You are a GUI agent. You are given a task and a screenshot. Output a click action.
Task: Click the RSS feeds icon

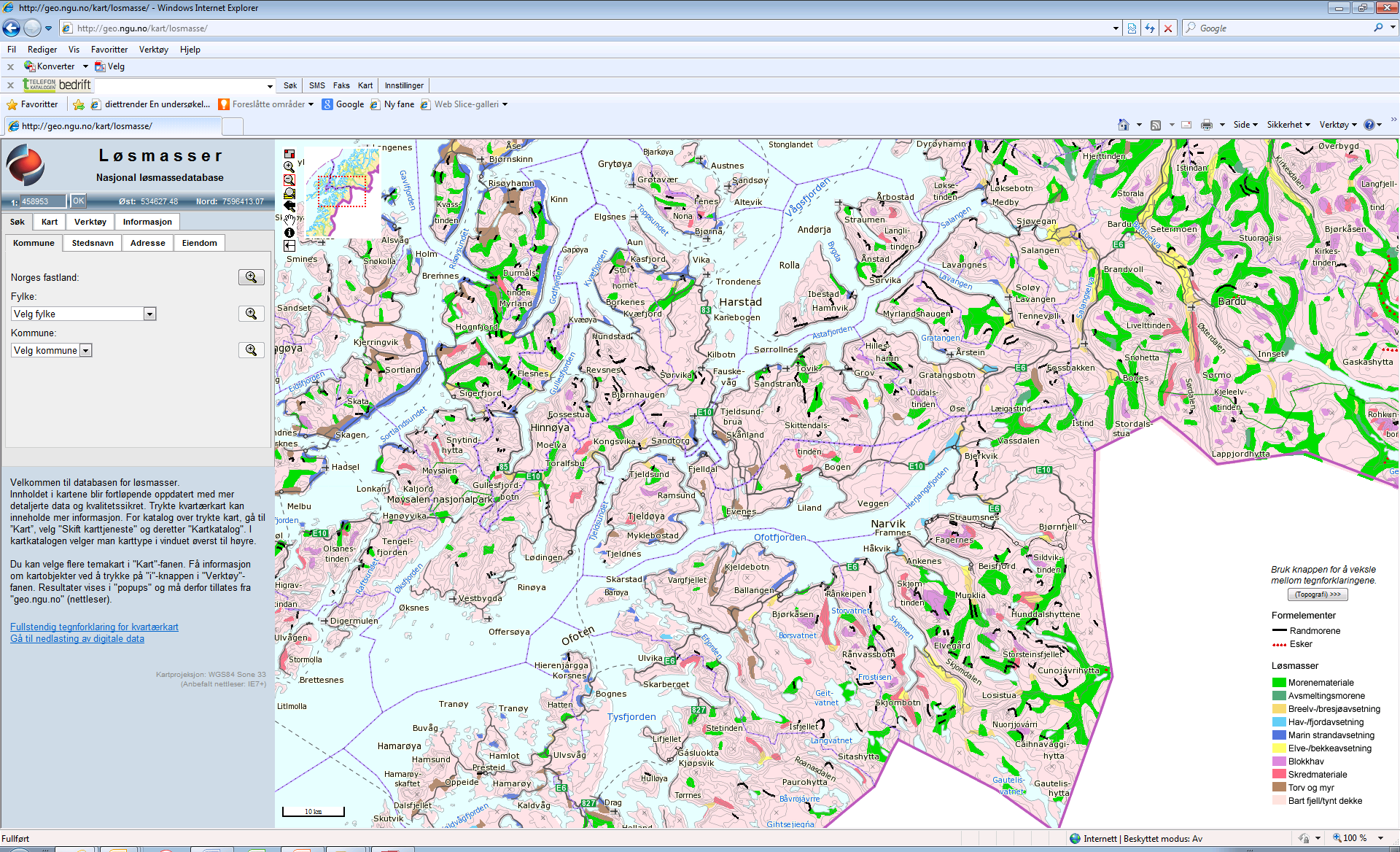coord(1156,125)
